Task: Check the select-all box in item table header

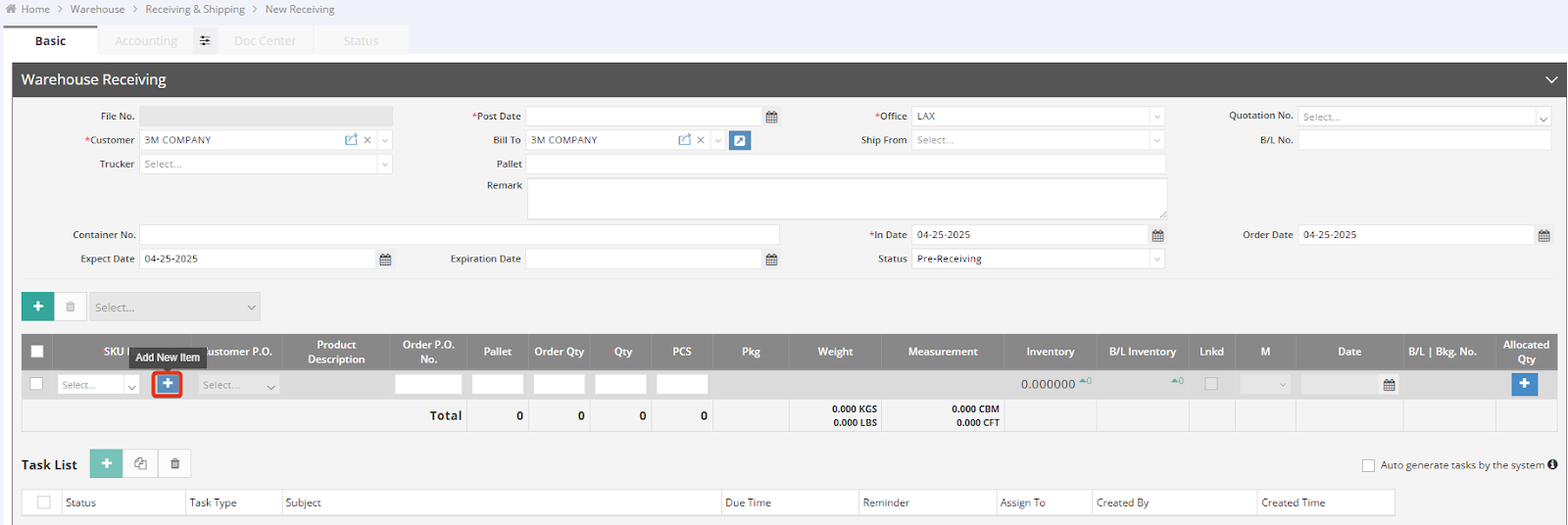Action: point(37,352)
